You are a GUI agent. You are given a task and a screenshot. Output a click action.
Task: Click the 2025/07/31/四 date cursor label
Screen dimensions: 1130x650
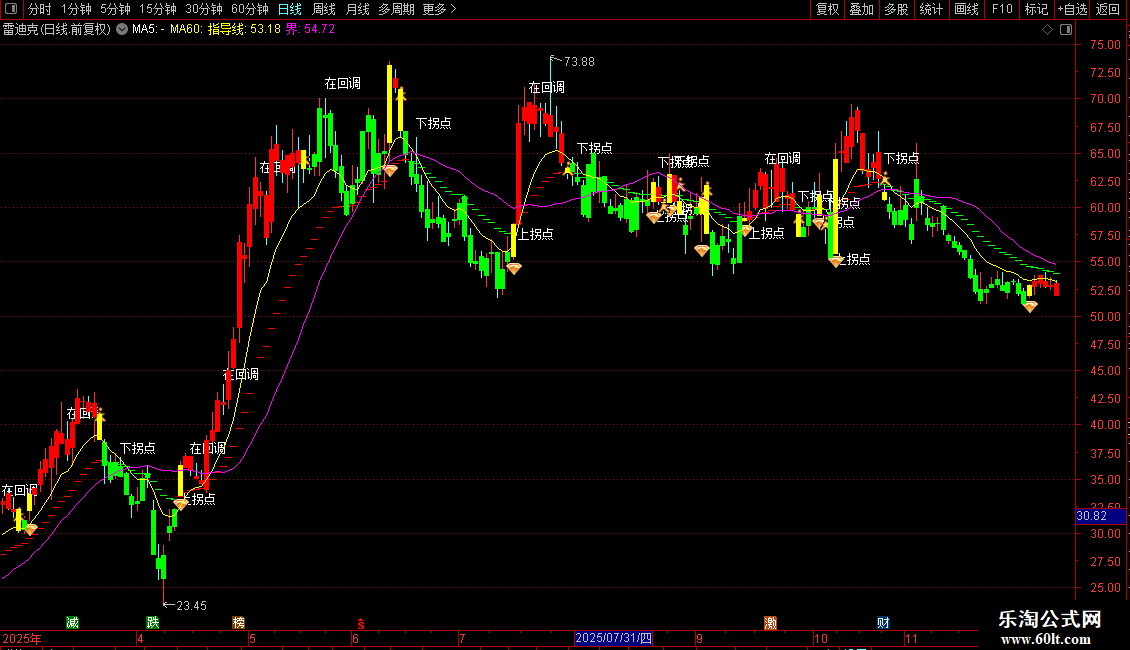[613, 638]
